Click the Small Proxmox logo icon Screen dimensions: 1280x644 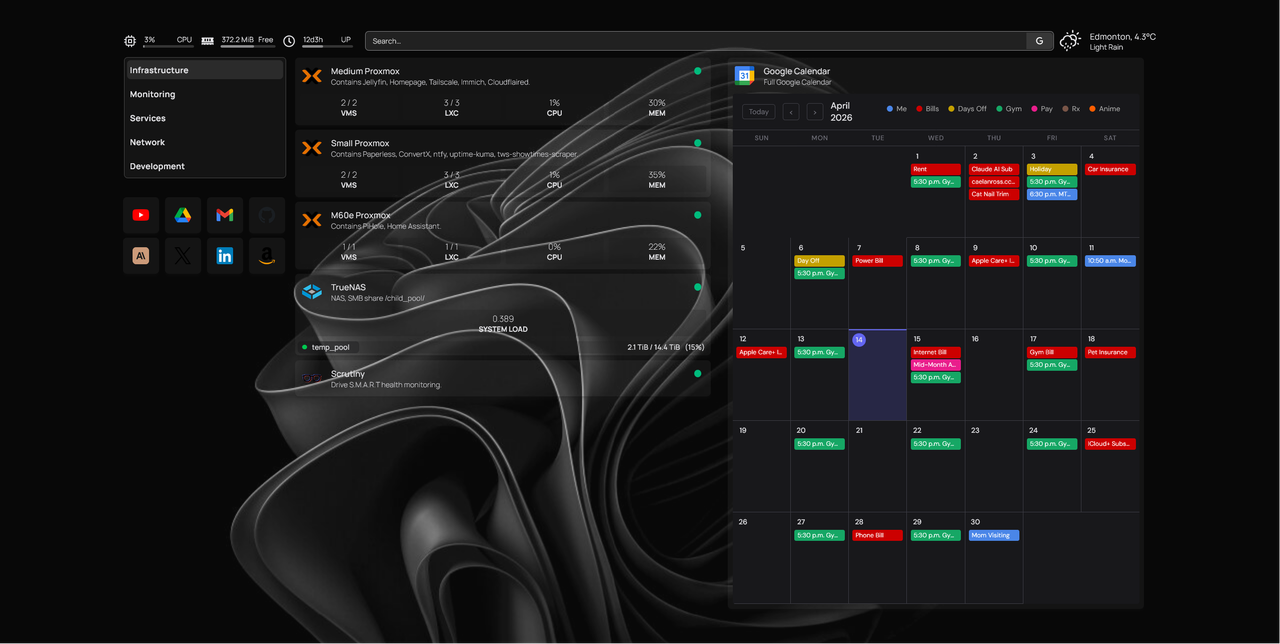pyautogui.click(x=312, y=148)
